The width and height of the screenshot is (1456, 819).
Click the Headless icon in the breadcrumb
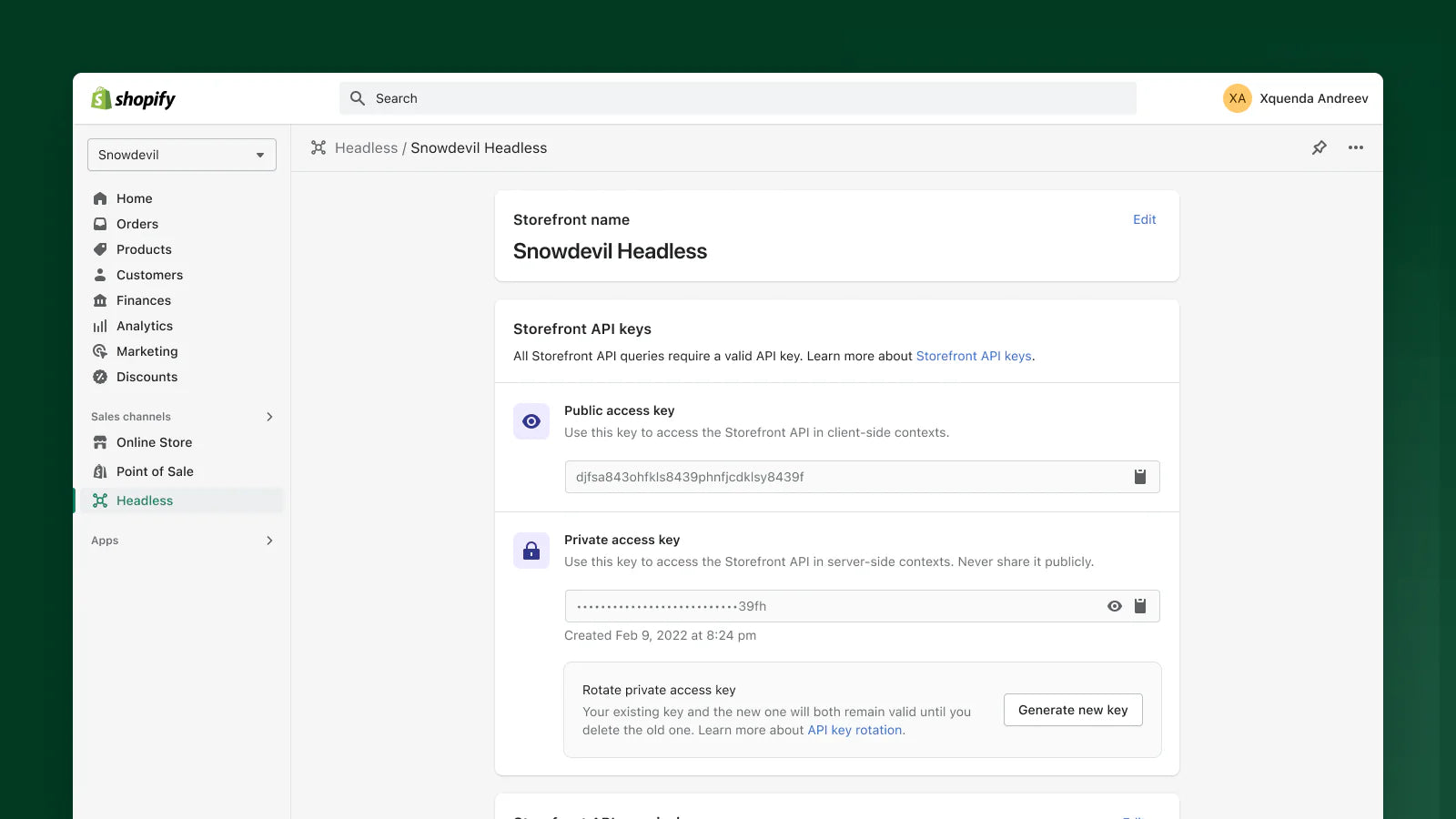coord(318,147)
